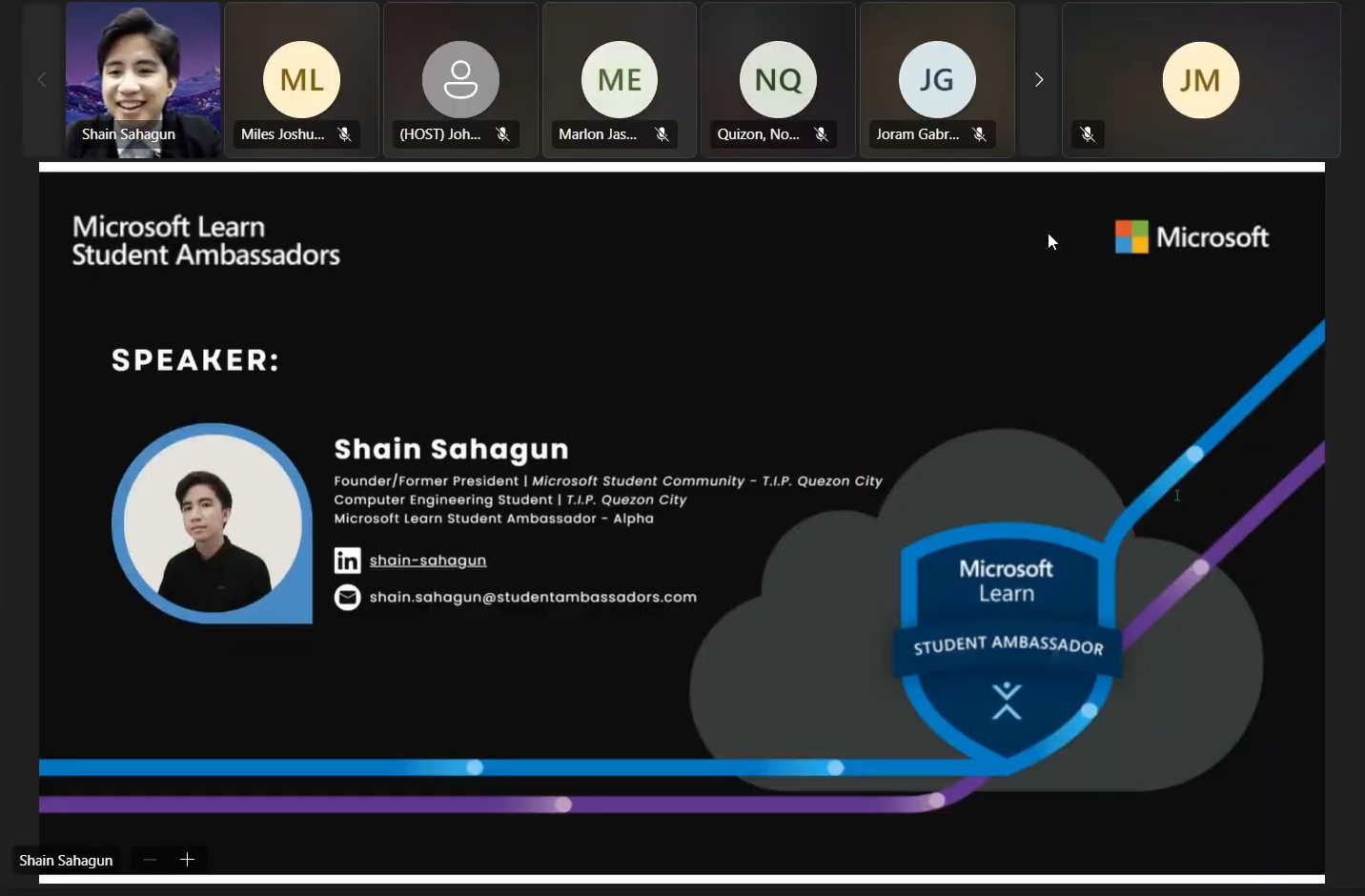Click the NQ avatar for Quizon
Viewport: 1365px width, 896px height.
point(778,79)
